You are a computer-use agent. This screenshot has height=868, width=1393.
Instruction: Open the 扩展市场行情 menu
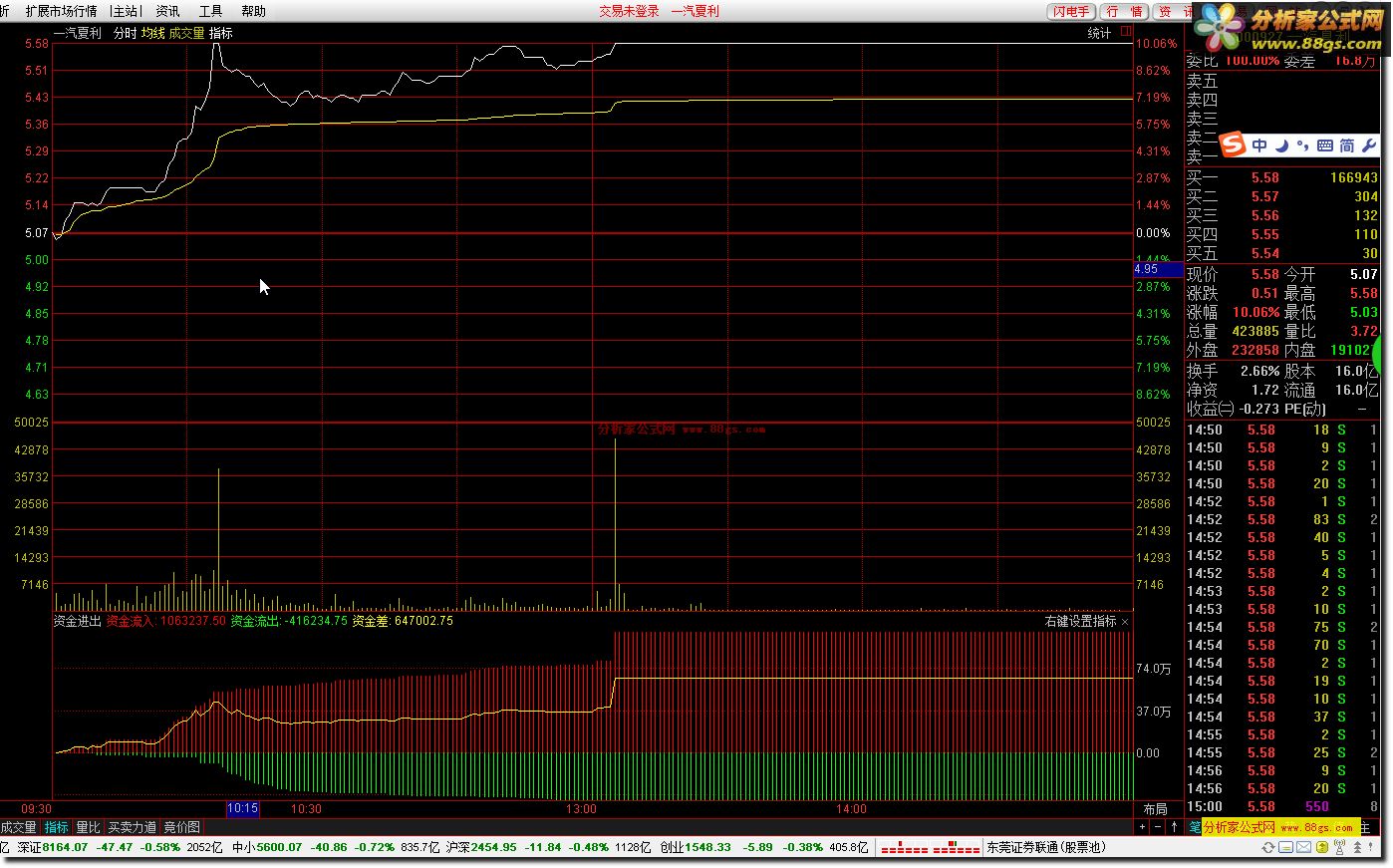click(x=61, y=11)
